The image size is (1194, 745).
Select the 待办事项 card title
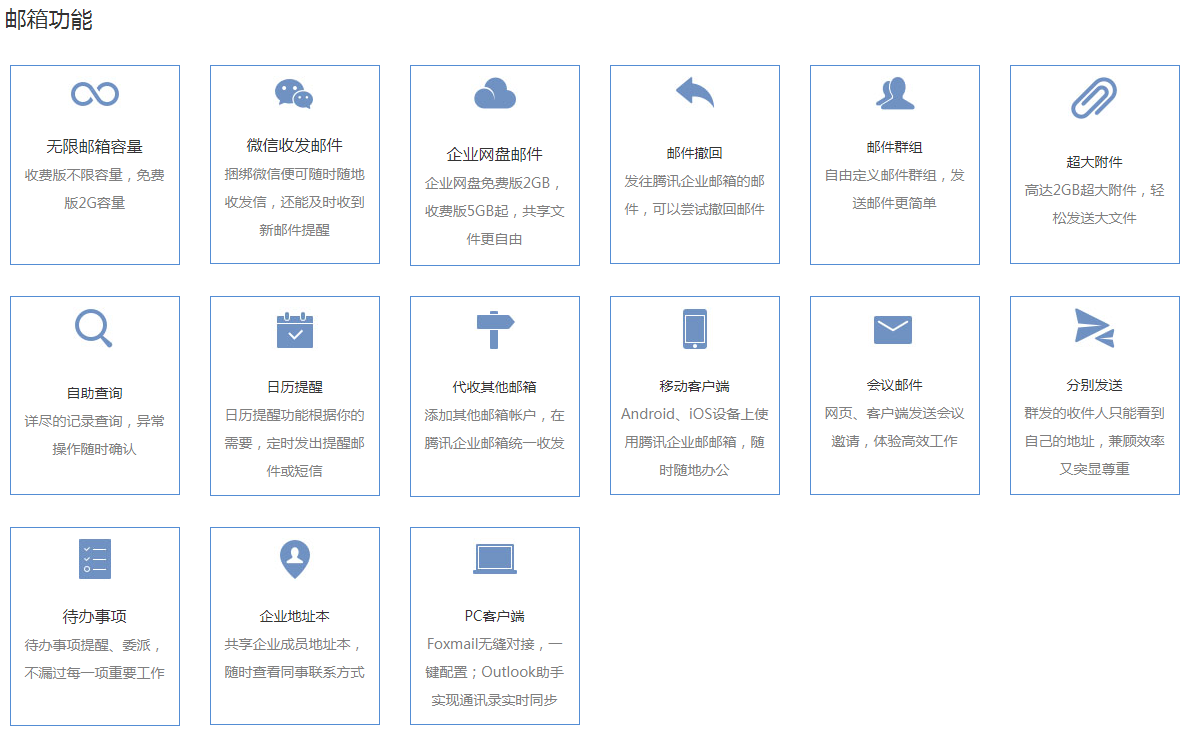95,616
